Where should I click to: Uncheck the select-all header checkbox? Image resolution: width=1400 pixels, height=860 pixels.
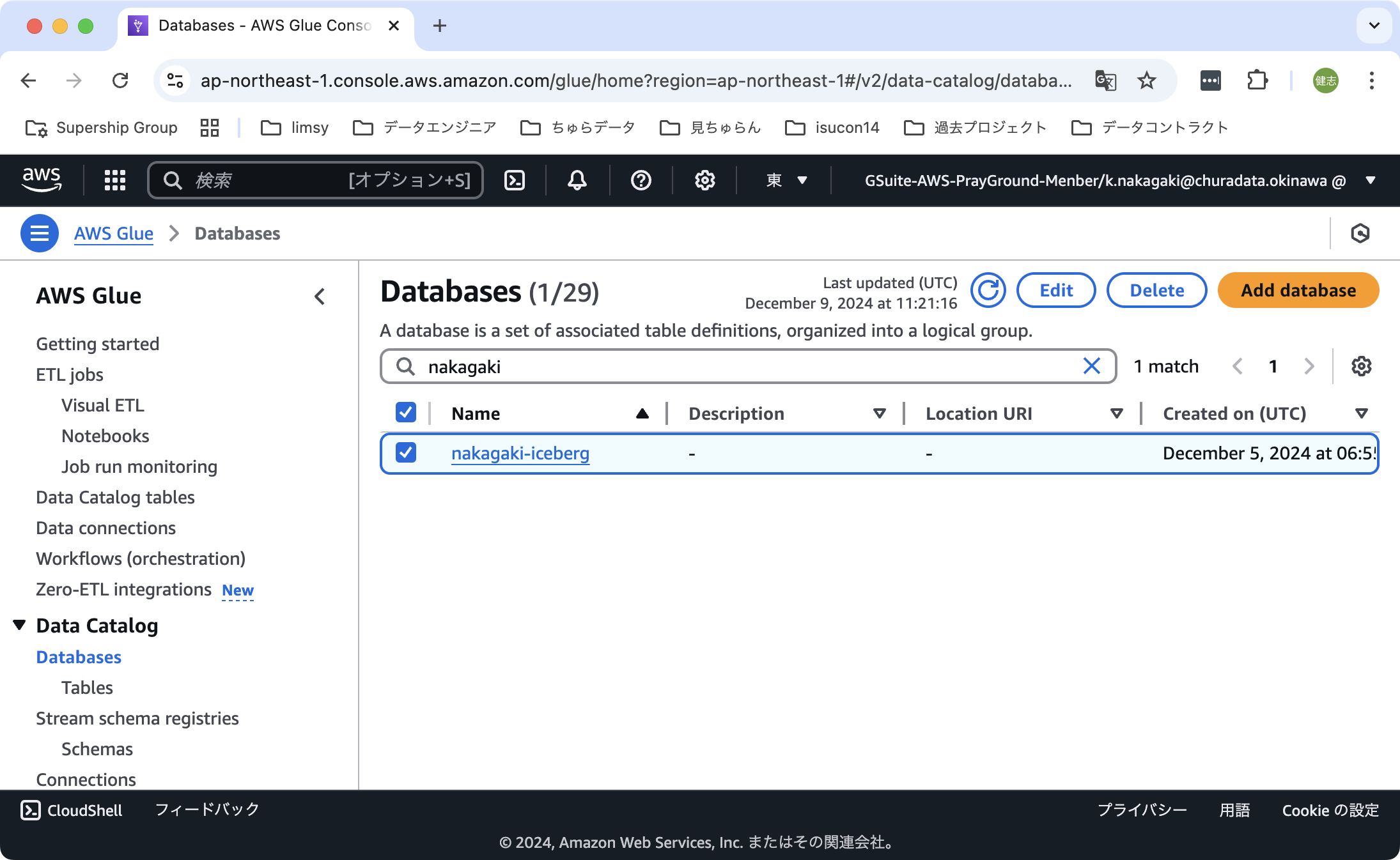tap(406, 413)
